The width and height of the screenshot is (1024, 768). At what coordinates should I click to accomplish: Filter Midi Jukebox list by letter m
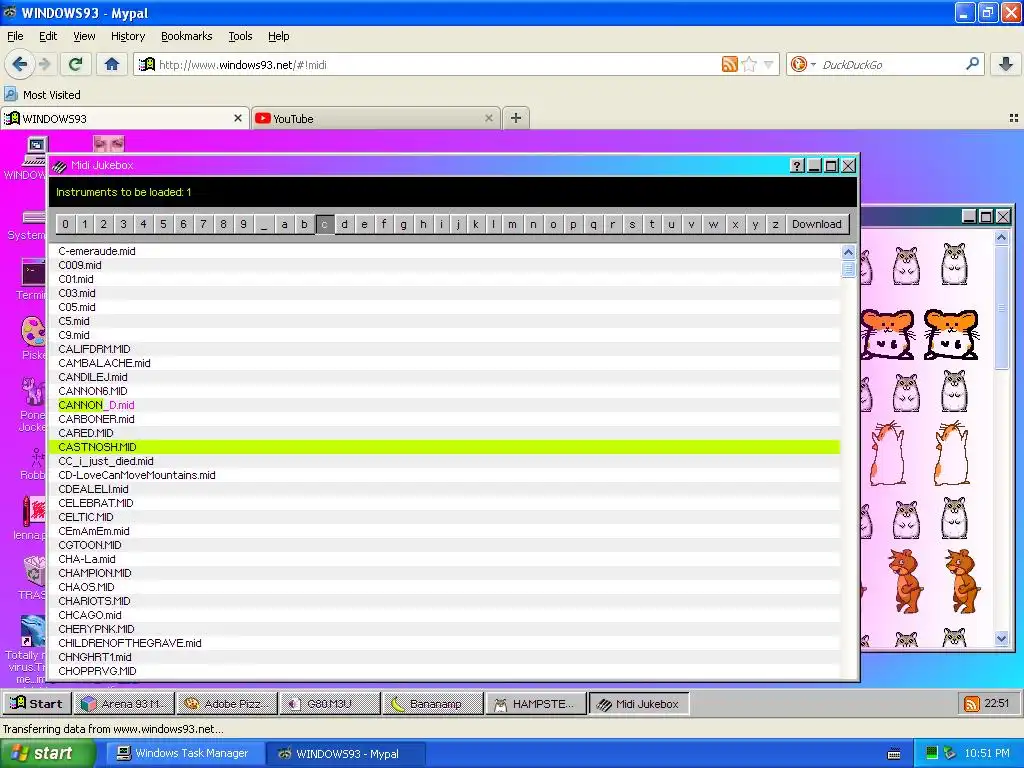tap(512, 224)
